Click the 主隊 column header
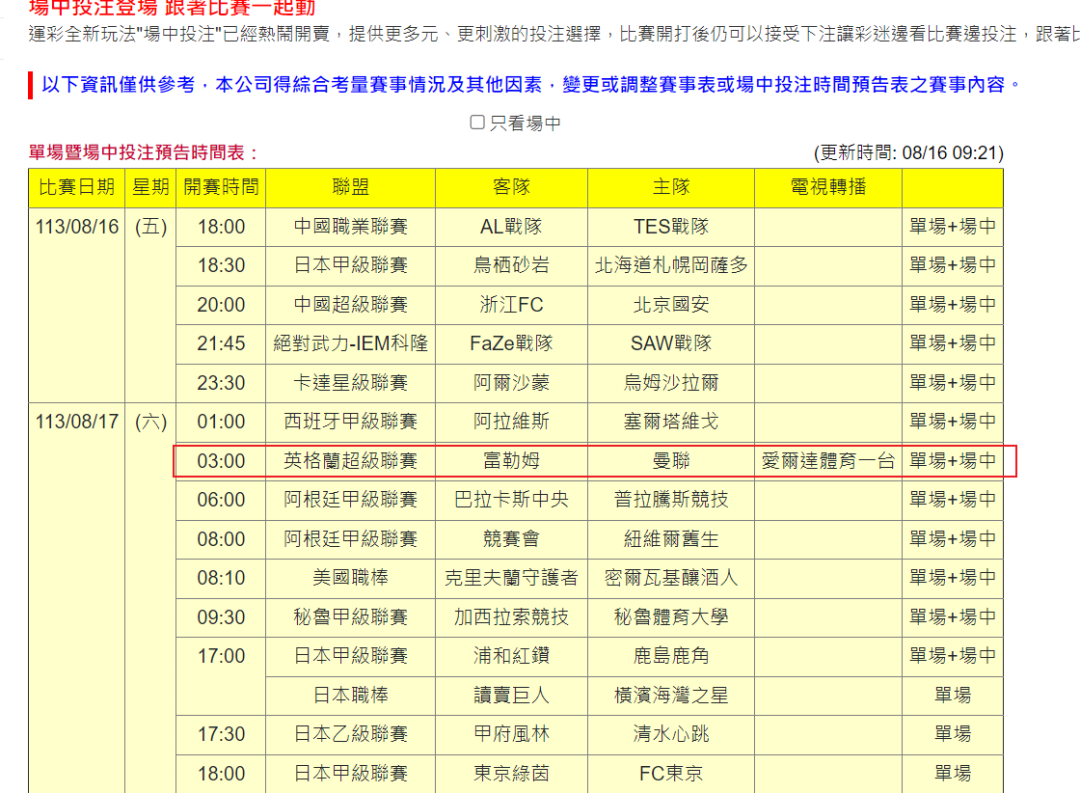 click(670, 187)
